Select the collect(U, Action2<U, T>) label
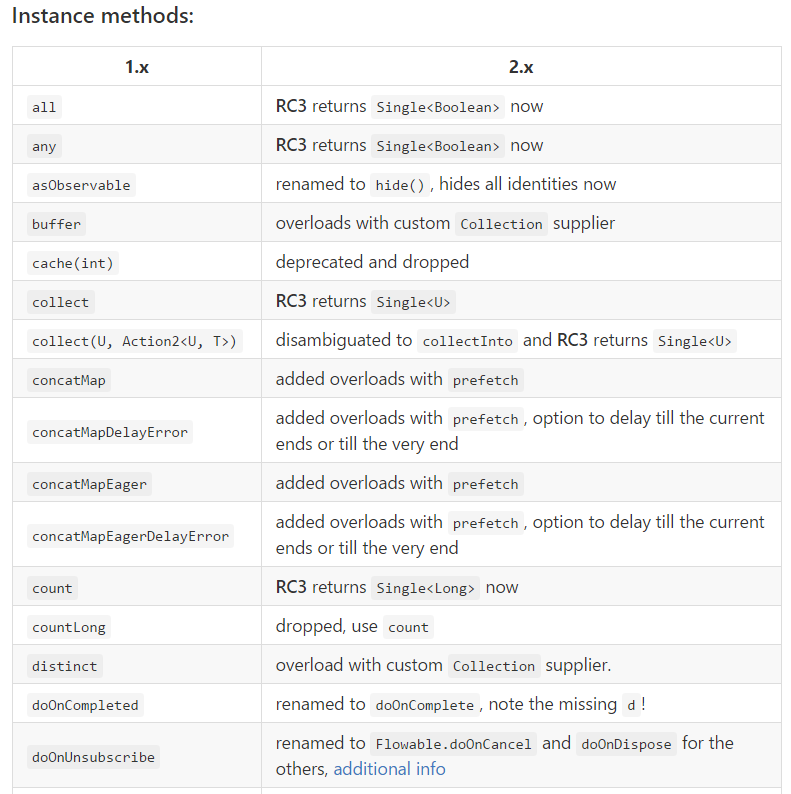Image resolution: width=791 pixels, height=794 pixels. click(x=134, y=341)
